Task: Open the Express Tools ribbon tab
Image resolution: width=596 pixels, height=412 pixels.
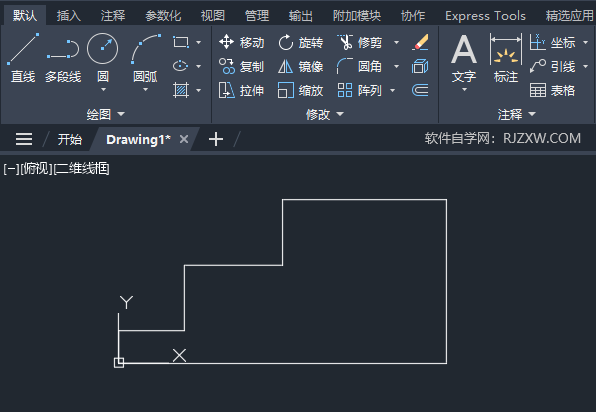Action: [485, 16]
